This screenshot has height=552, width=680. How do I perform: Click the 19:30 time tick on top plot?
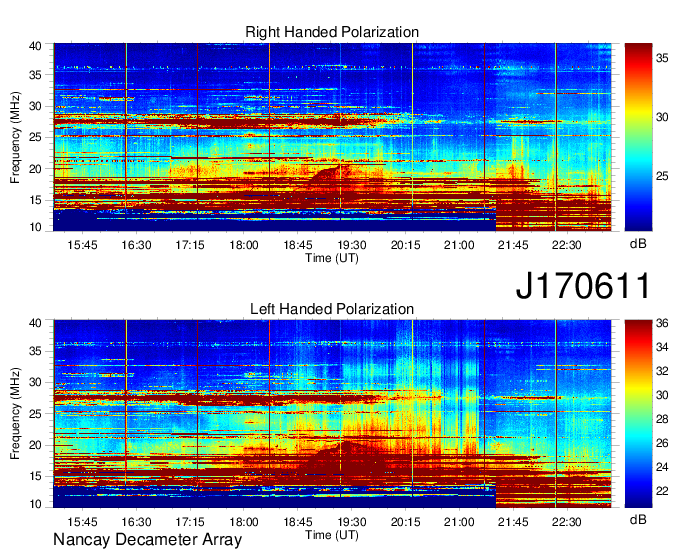coord(352,245)
